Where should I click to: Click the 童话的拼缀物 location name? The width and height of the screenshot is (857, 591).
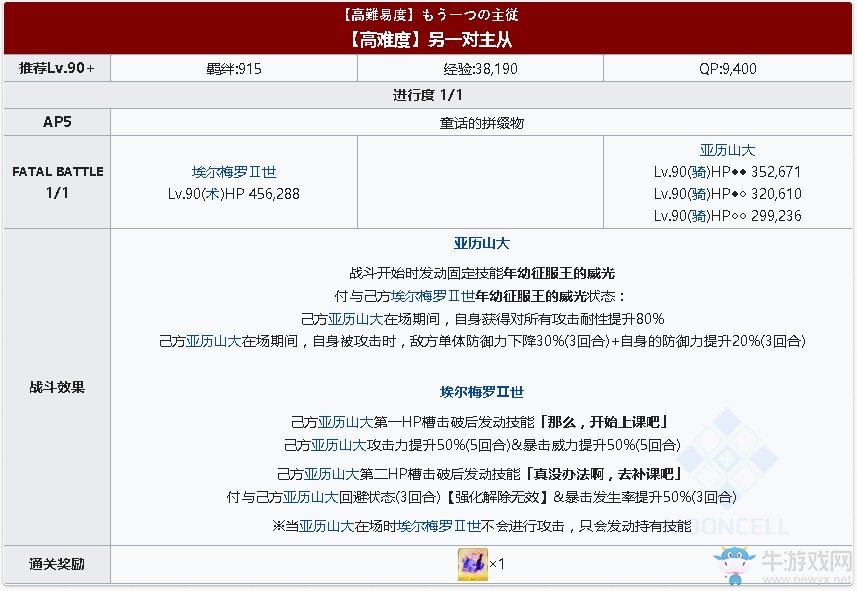point(482,123)
